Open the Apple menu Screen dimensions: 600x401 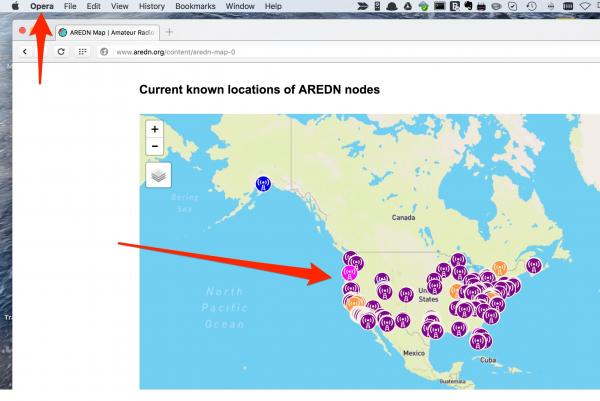(15, 6)
